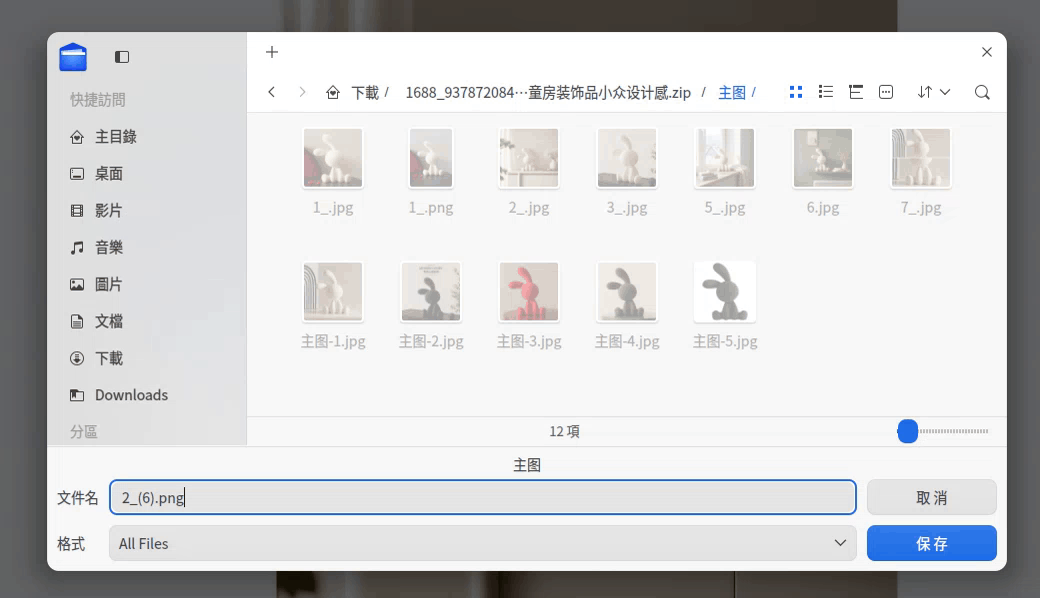Select the 5_.jpg thumbnail

[725, 158]
